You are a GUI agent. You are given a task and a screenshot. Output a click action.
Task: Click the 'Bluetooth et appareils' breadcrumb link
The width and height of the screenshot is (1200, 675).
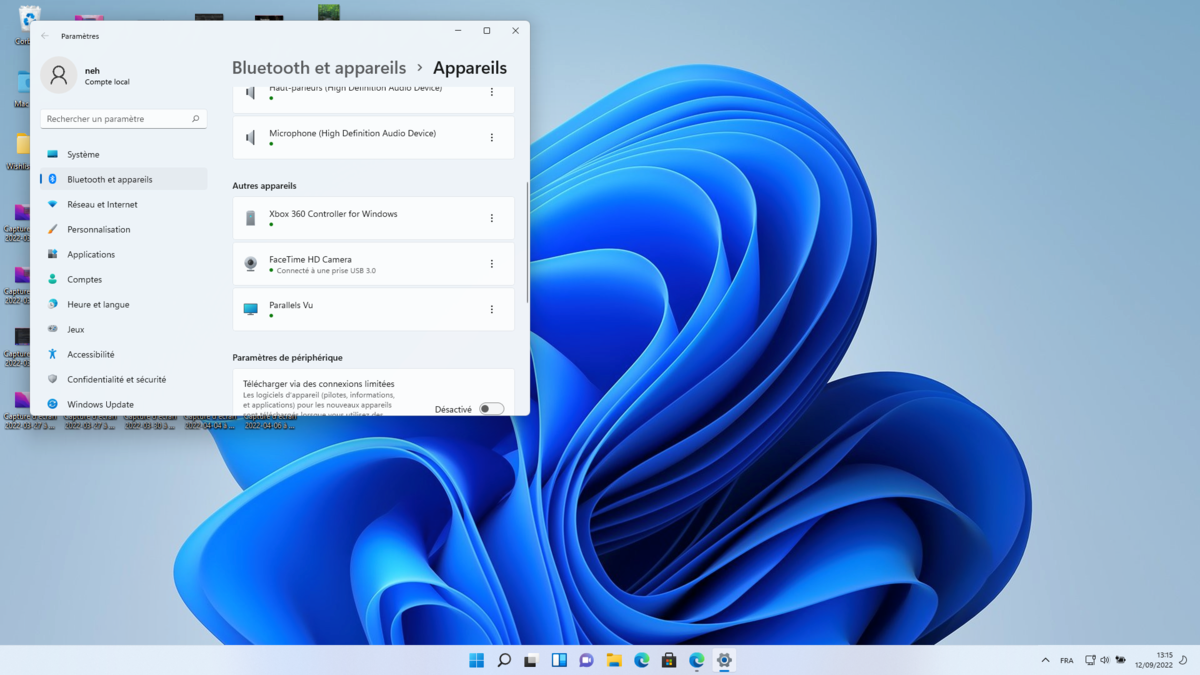(x=319, y=68)
